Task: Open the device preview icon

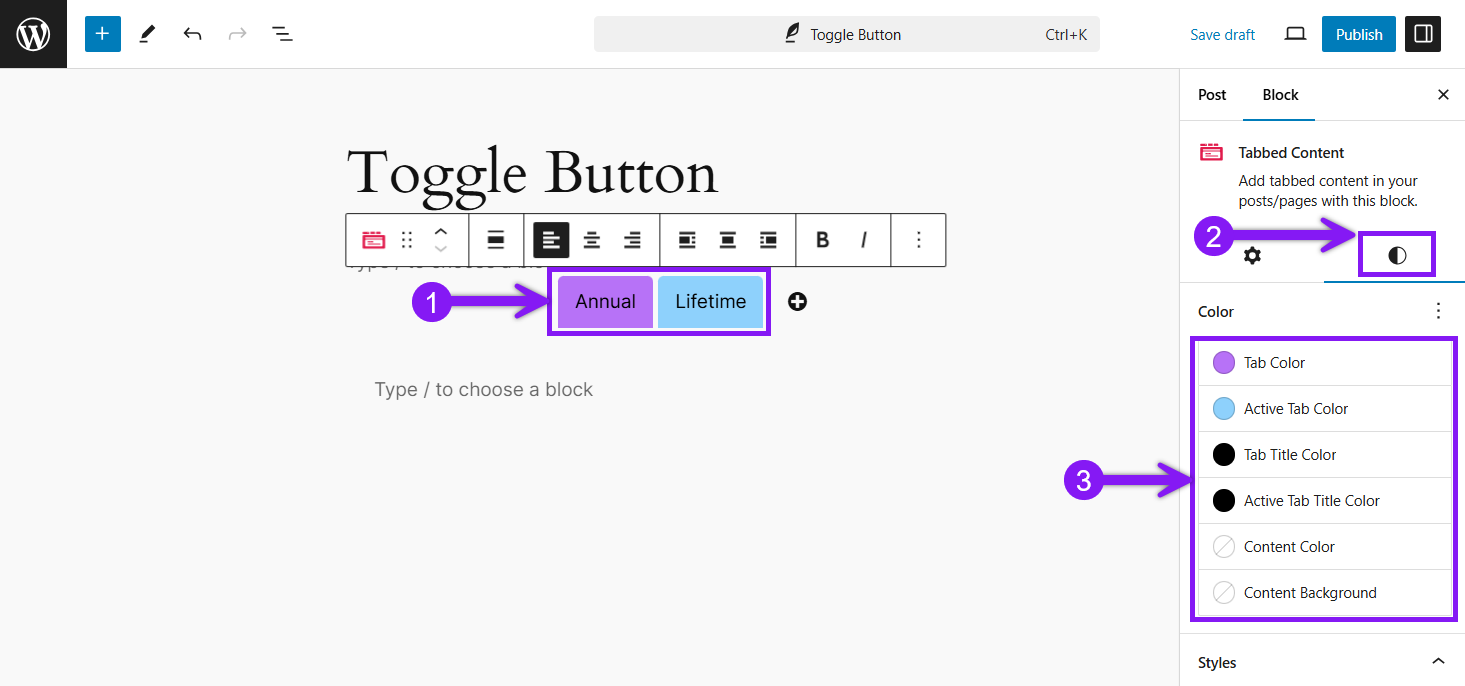Action: pos(1295,34)
